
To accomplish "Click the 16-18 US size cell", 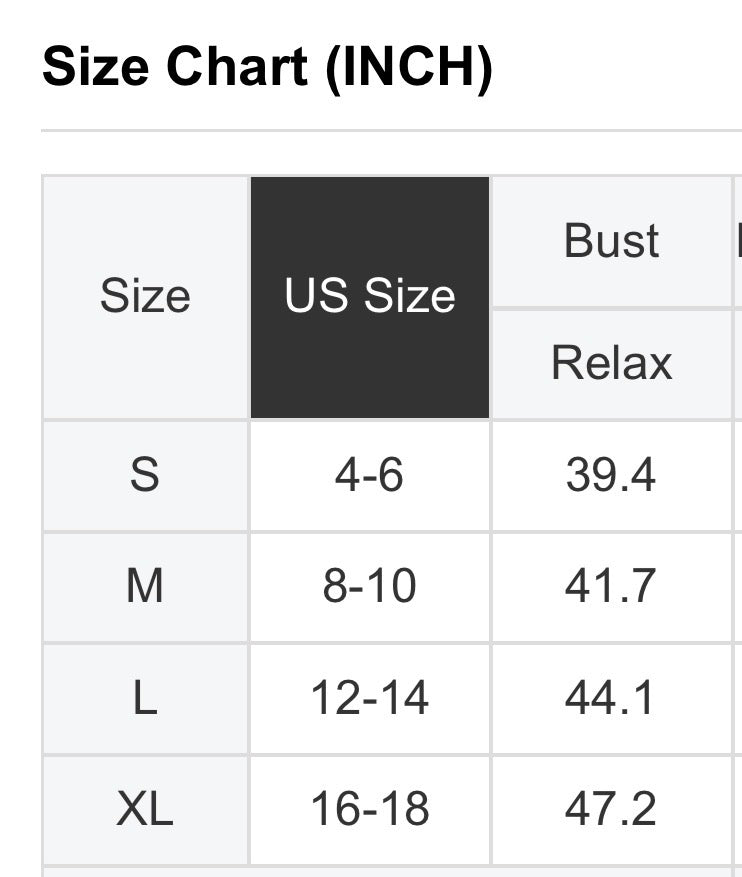I will click(x=370, y=809).
